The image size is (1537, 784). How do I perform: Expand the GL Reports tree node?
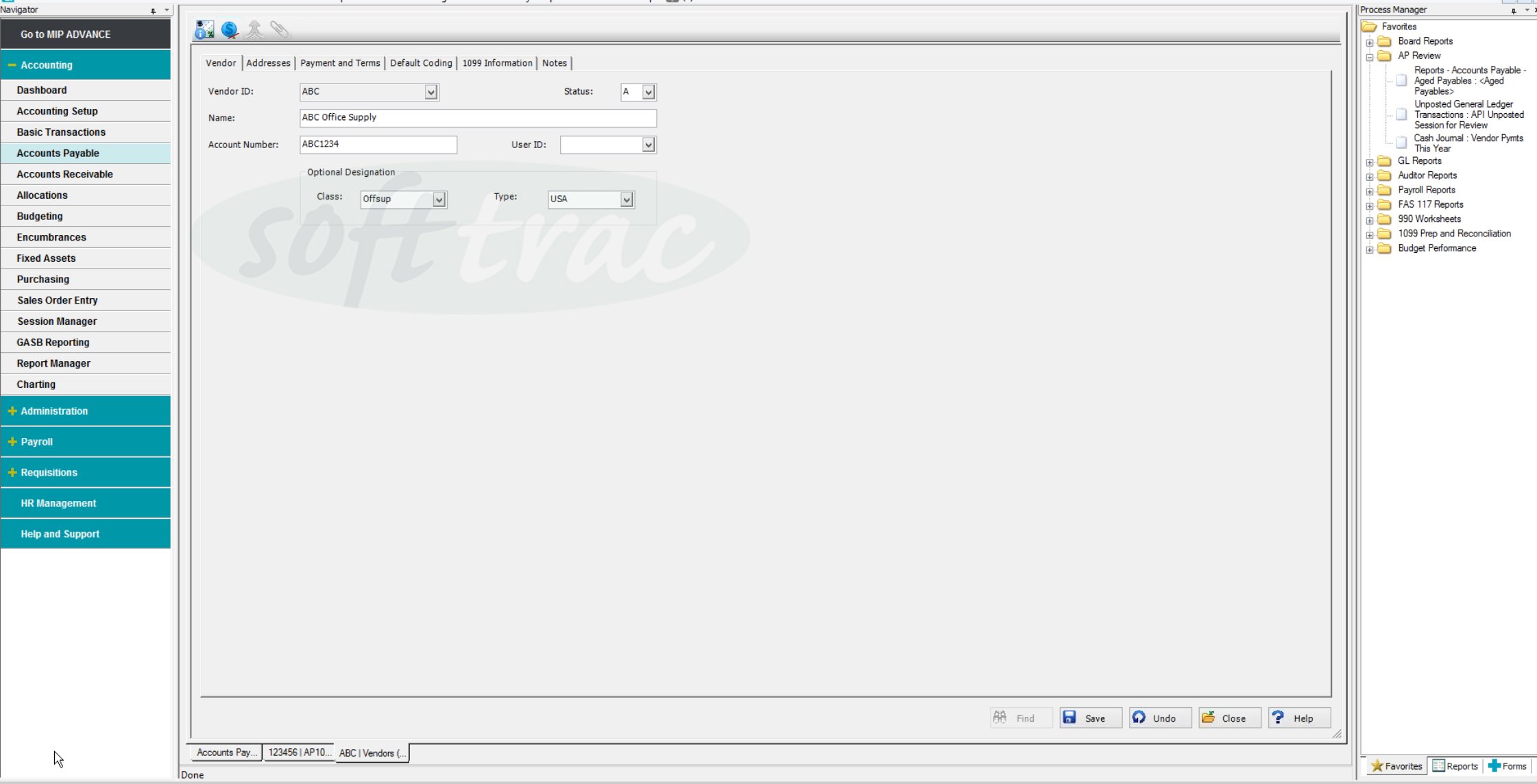1370,162
